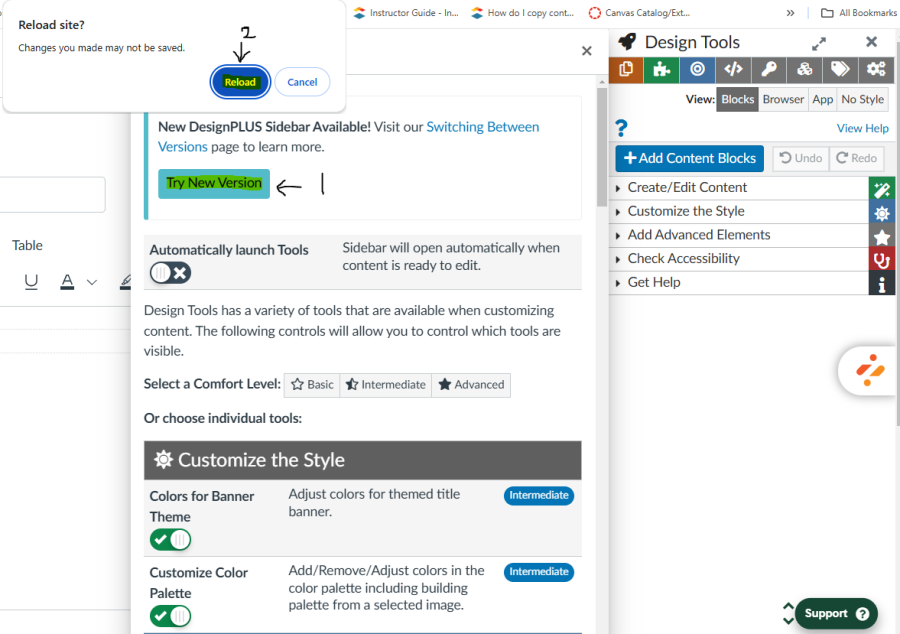
Task: Show more bookmarks chevron
Action: [790, 13]
